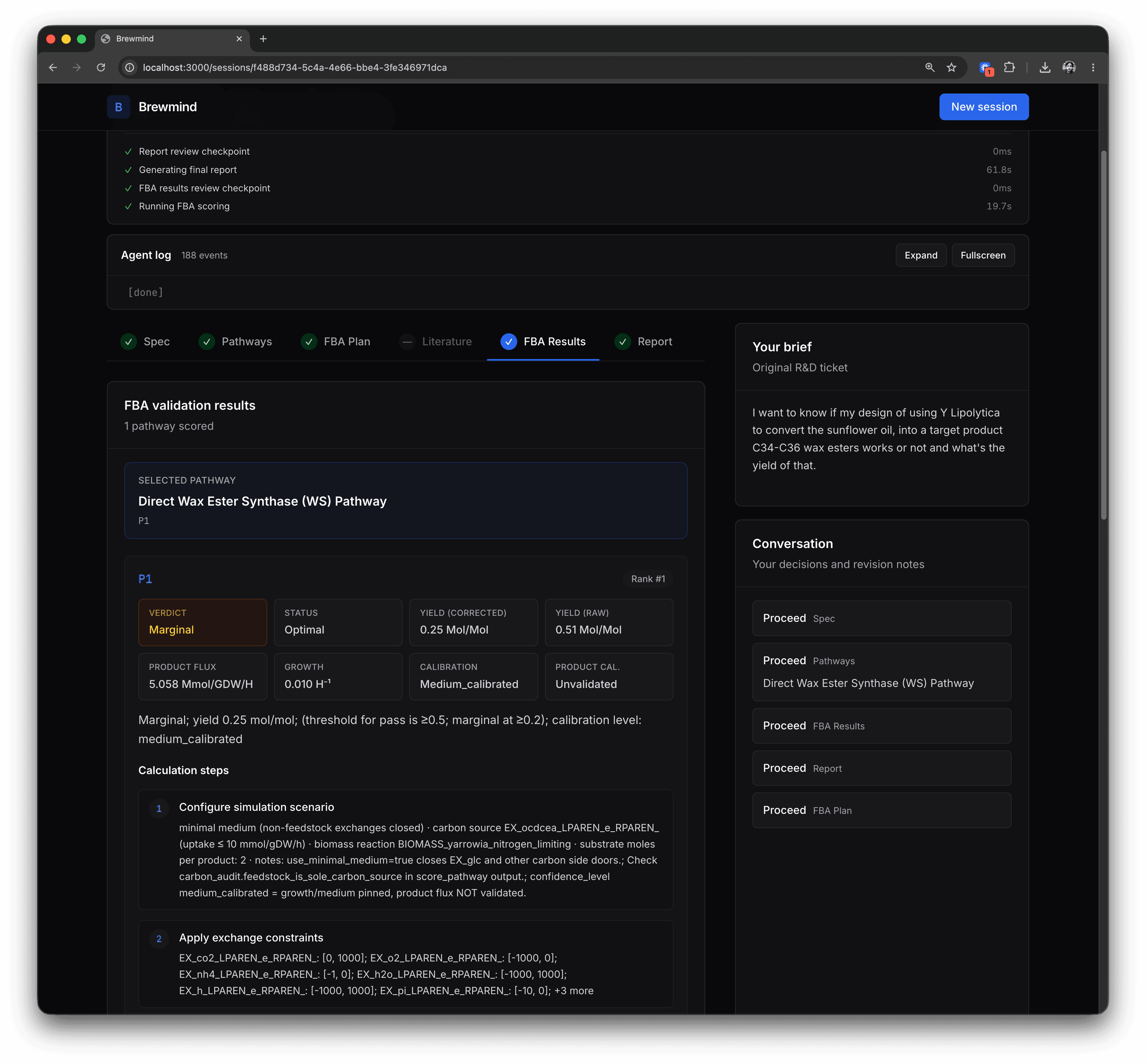Open the Report tab
Screen dimensions: 1146x1064
tap(643, 342)
